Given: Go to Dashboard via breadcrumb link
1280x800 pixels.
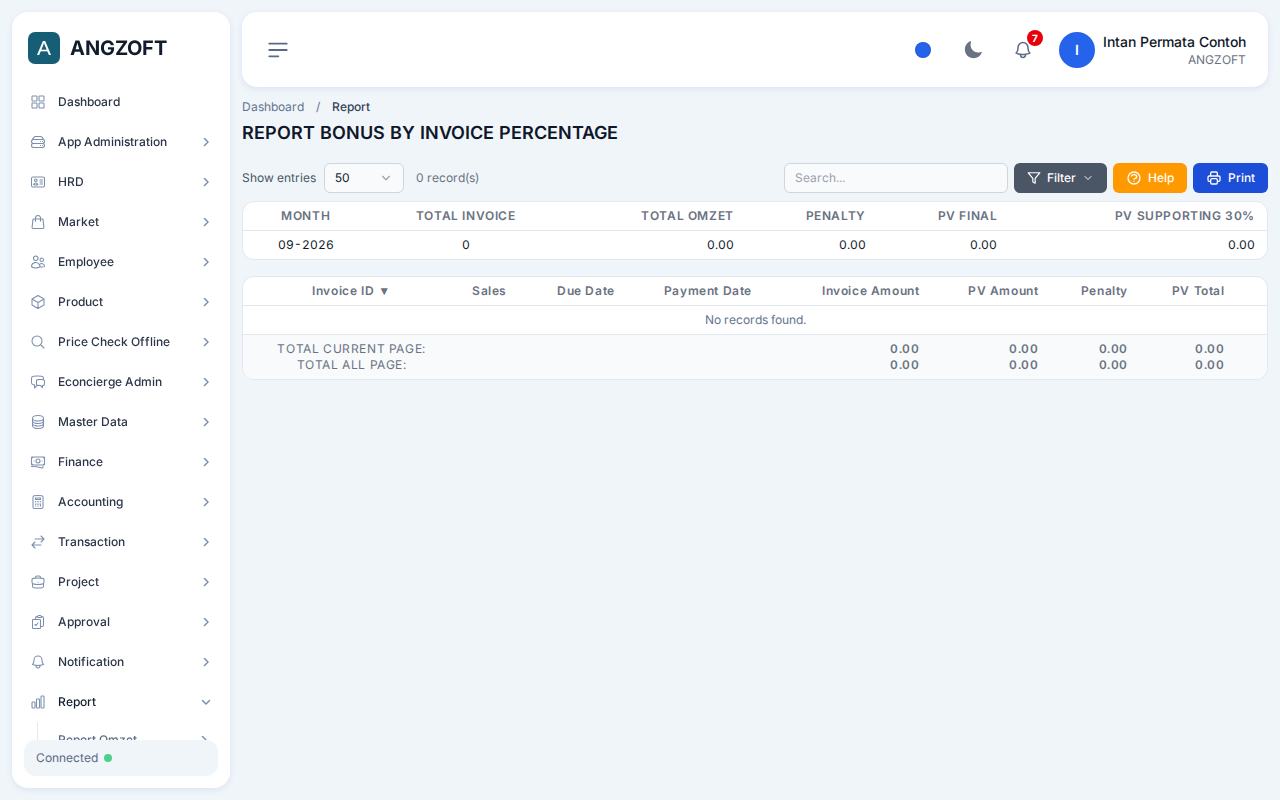Looking at the screenshot, I should tap(273, 107).
